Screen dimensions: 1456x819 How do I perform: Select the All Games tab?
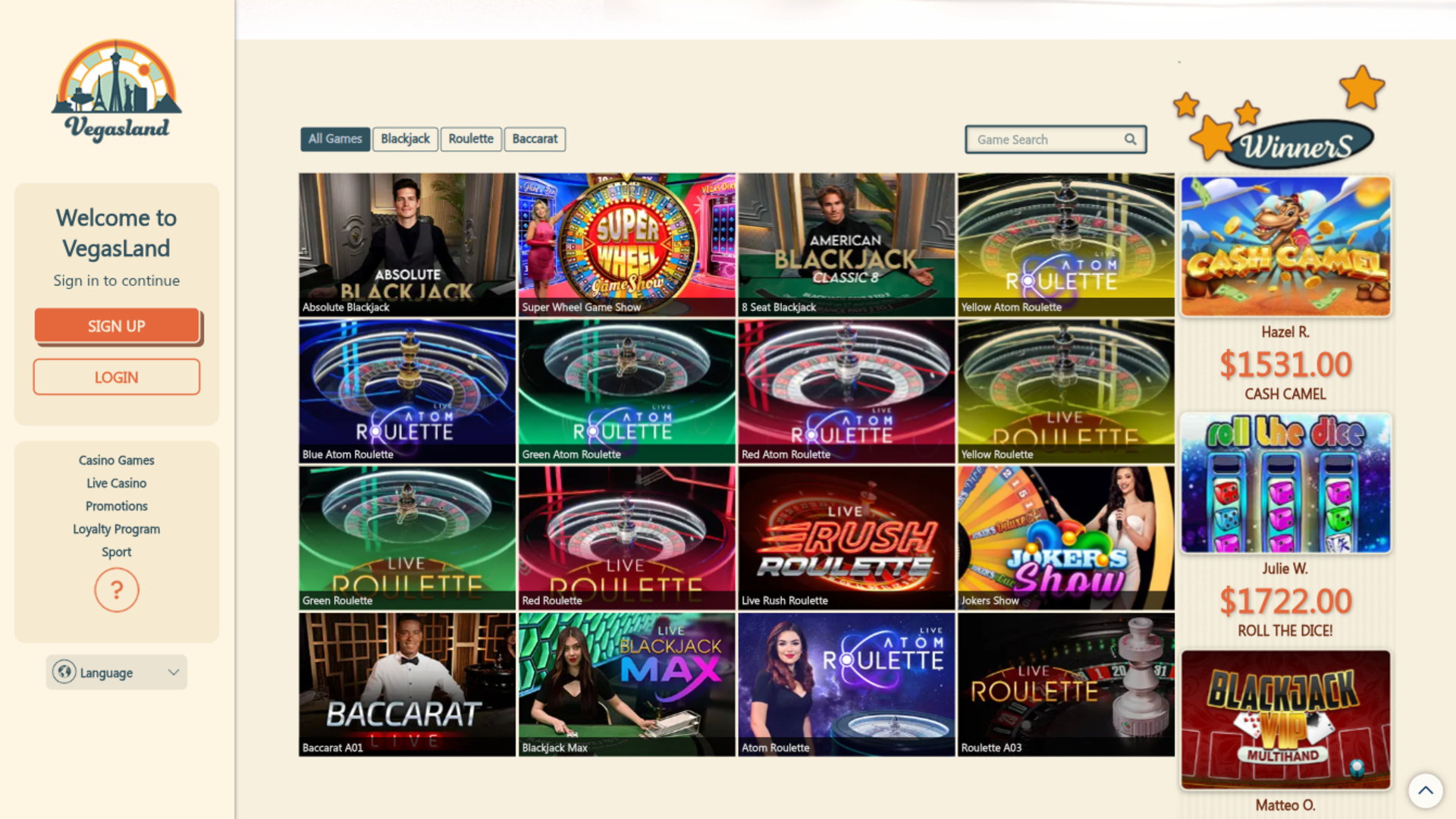click(334, 139)
